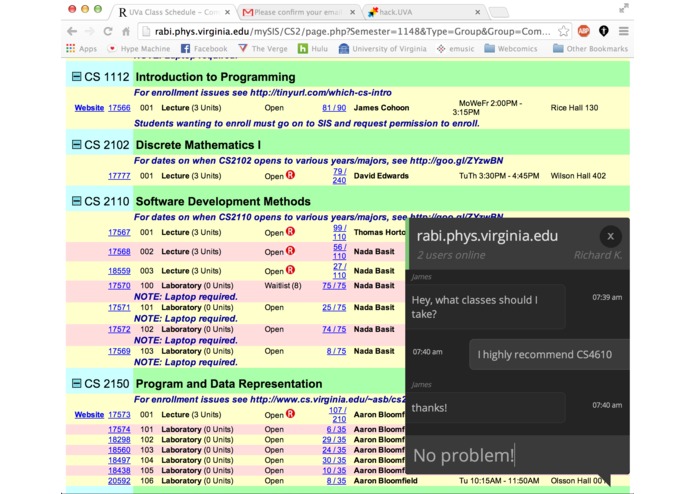695x494 pixels.
Task: Open class number 17570 laboratory link
Action: 119,286
